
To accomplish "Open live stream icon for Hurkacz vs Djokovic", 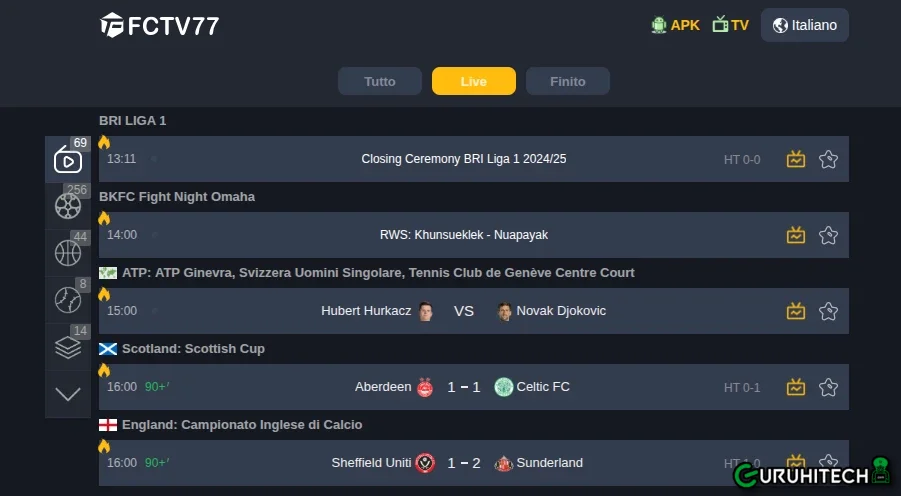I will 796,311.
